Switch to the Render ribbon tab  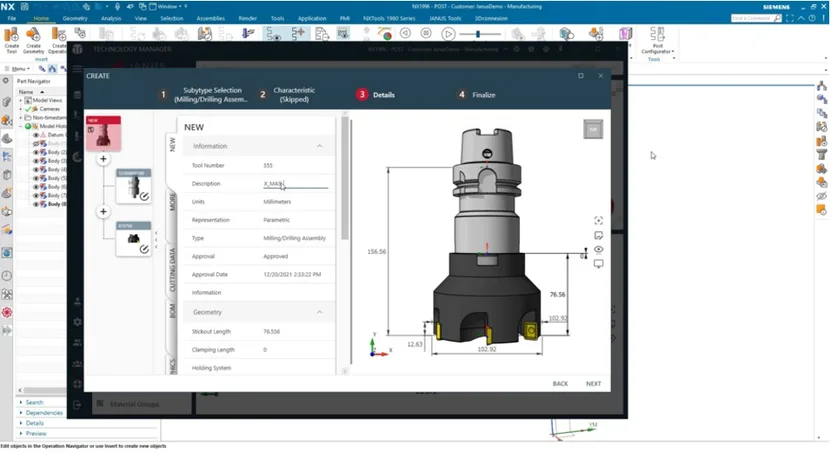click(248, 18)
